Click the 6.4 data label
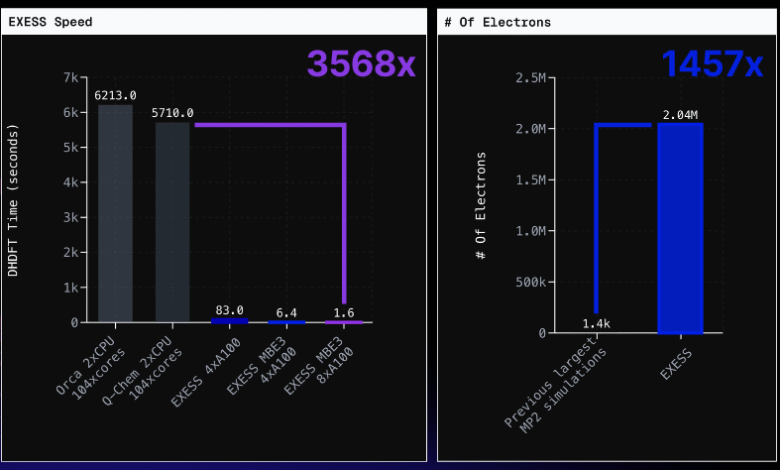Viewport: 780px width, 470px height. tap(287, 313)
